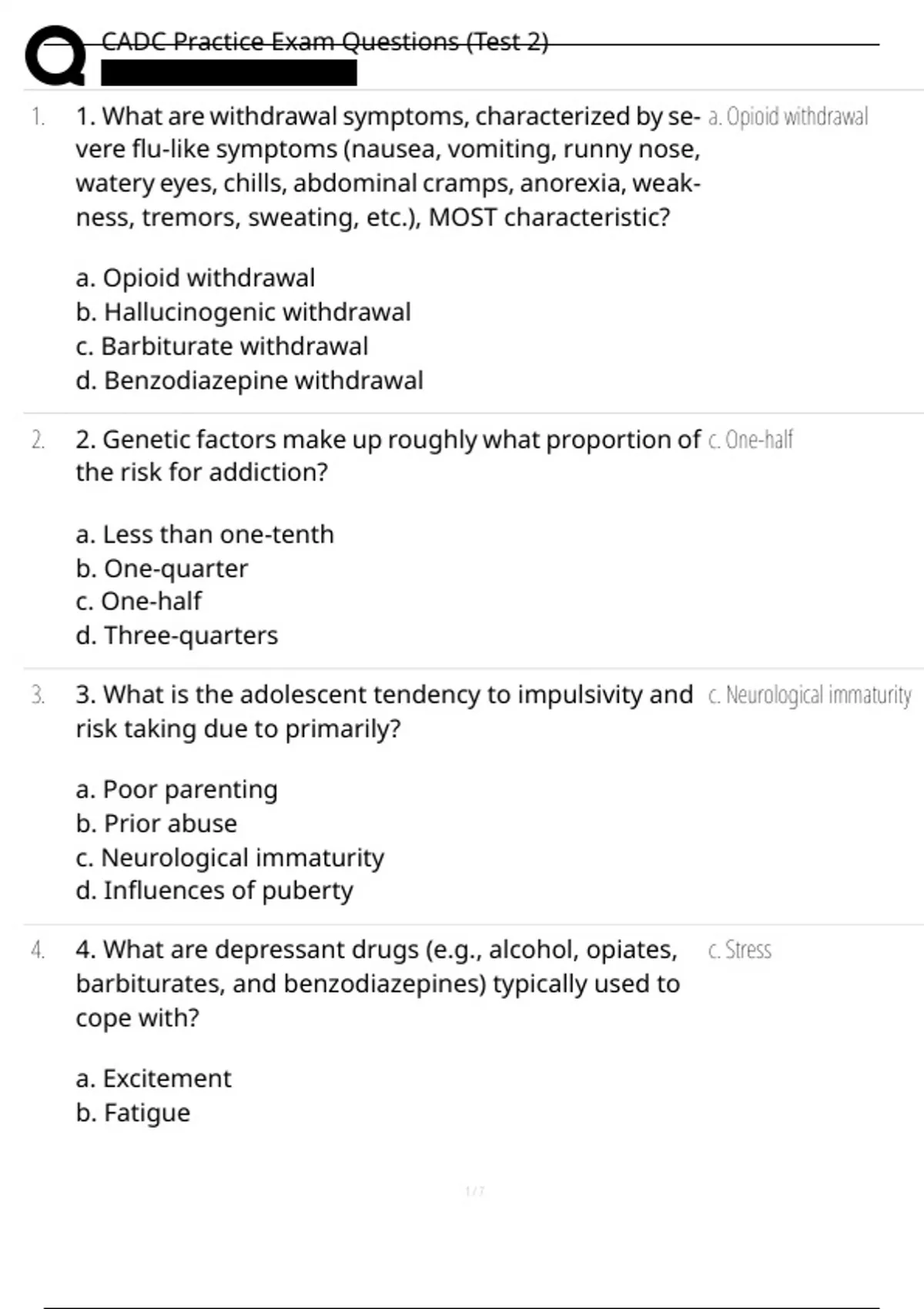Select the a. Poor parenting option
924x1309 pixels.
[177, 789]
